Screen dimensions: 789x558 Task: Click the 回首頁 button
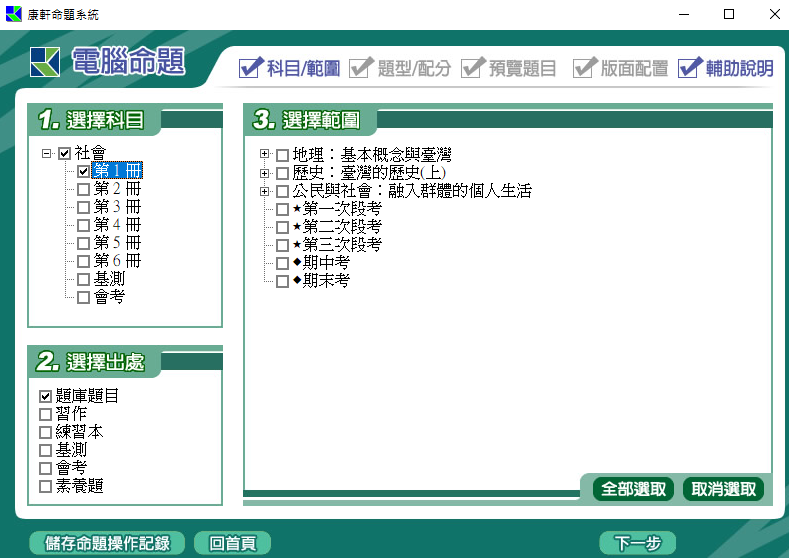click(232, 543)
